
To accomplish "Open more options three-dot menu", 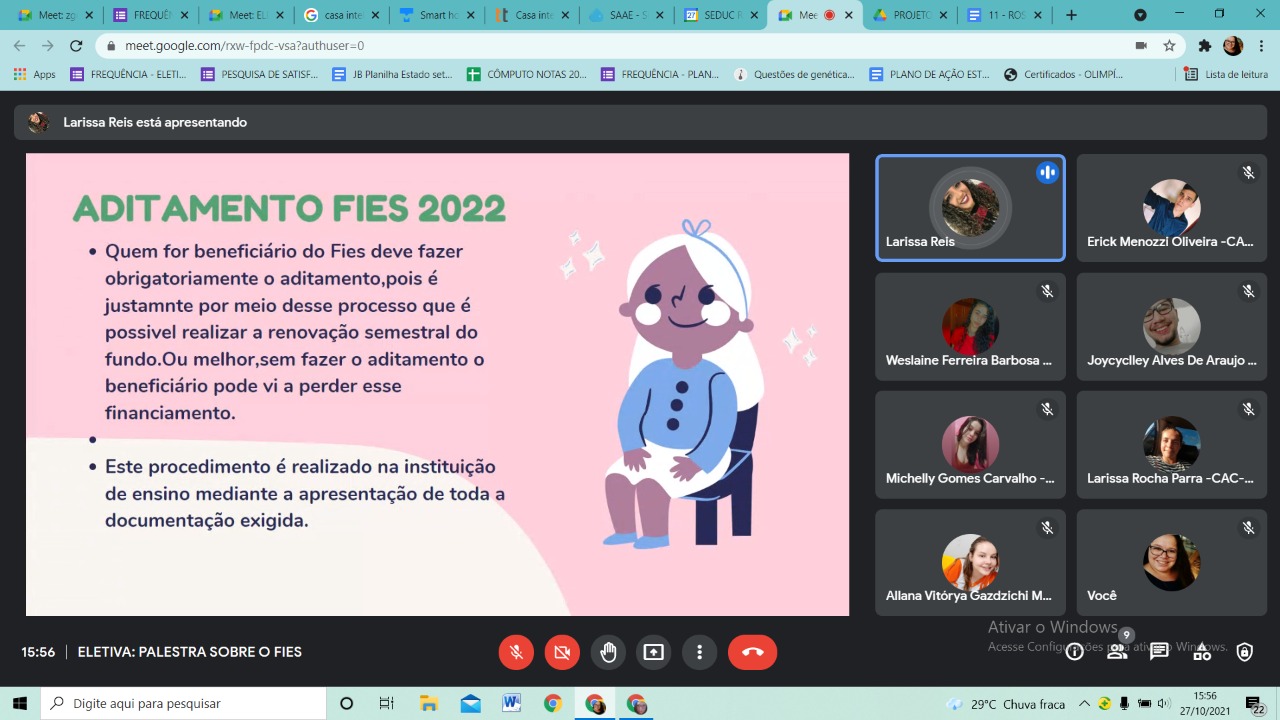I will [x=699, y=652].
